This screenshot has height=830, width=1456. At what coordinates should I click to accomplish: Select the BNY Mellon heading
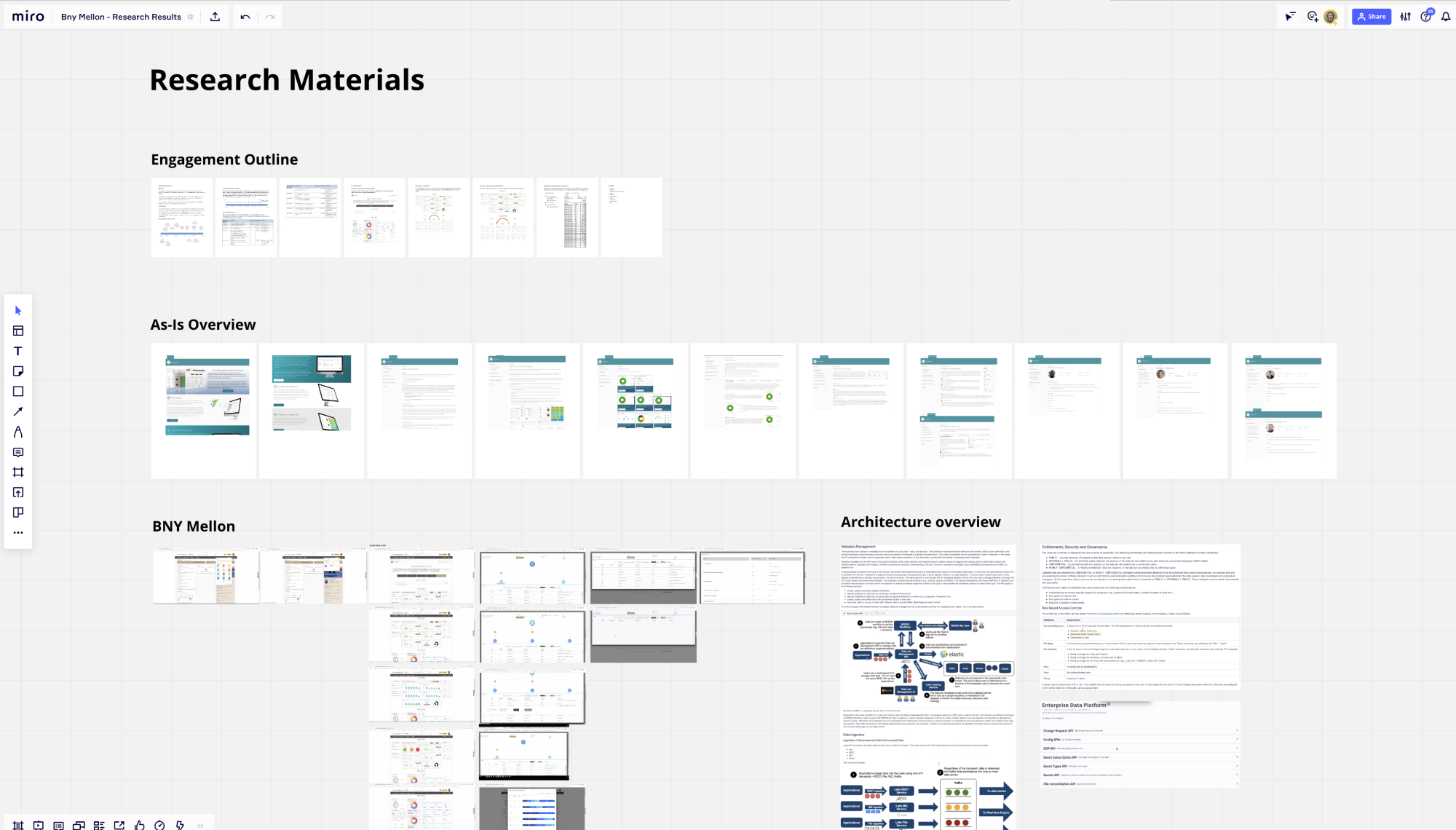tap(194, 526)
